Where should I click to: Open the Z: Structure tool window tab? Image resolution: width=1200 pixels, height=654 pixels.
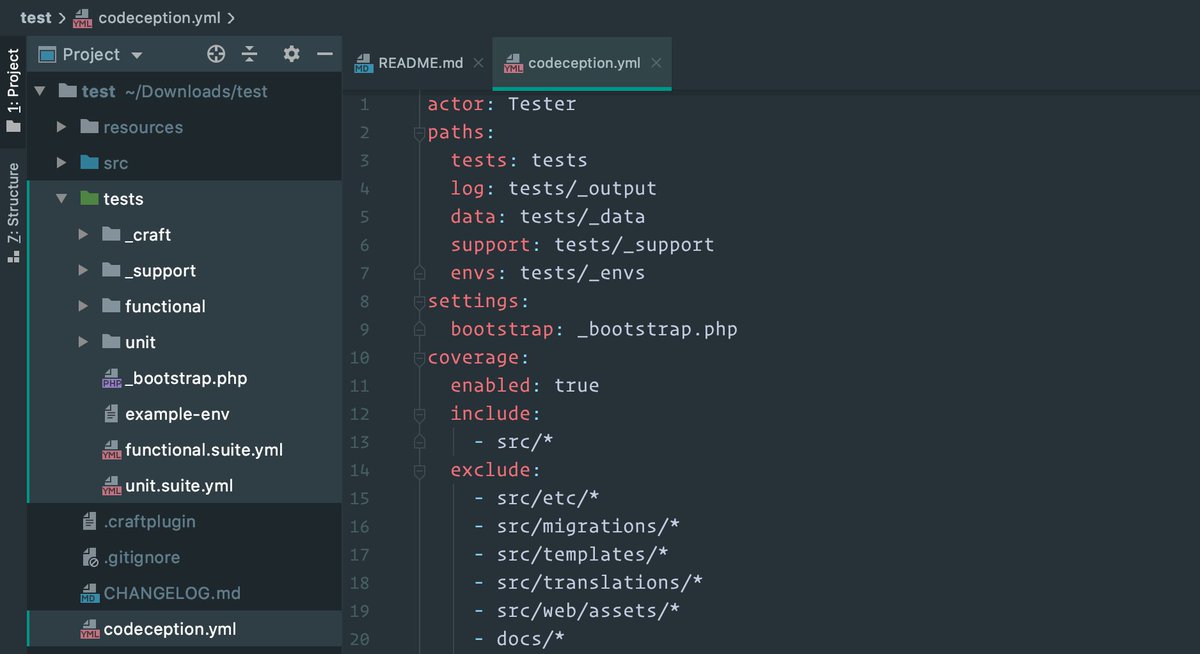pos(13,212)
